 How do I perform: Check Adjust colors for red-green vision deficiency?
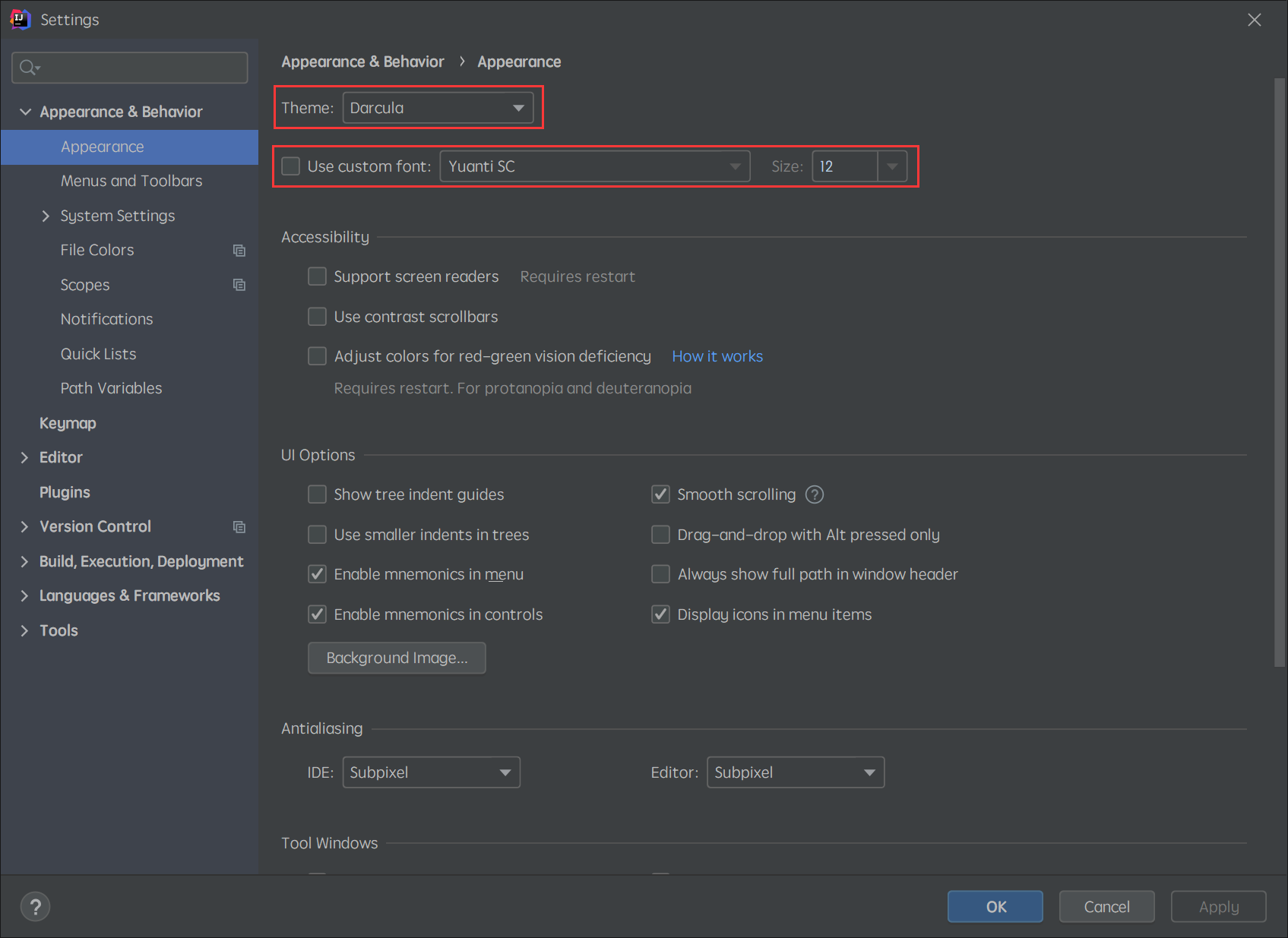(x=317, y=356)
